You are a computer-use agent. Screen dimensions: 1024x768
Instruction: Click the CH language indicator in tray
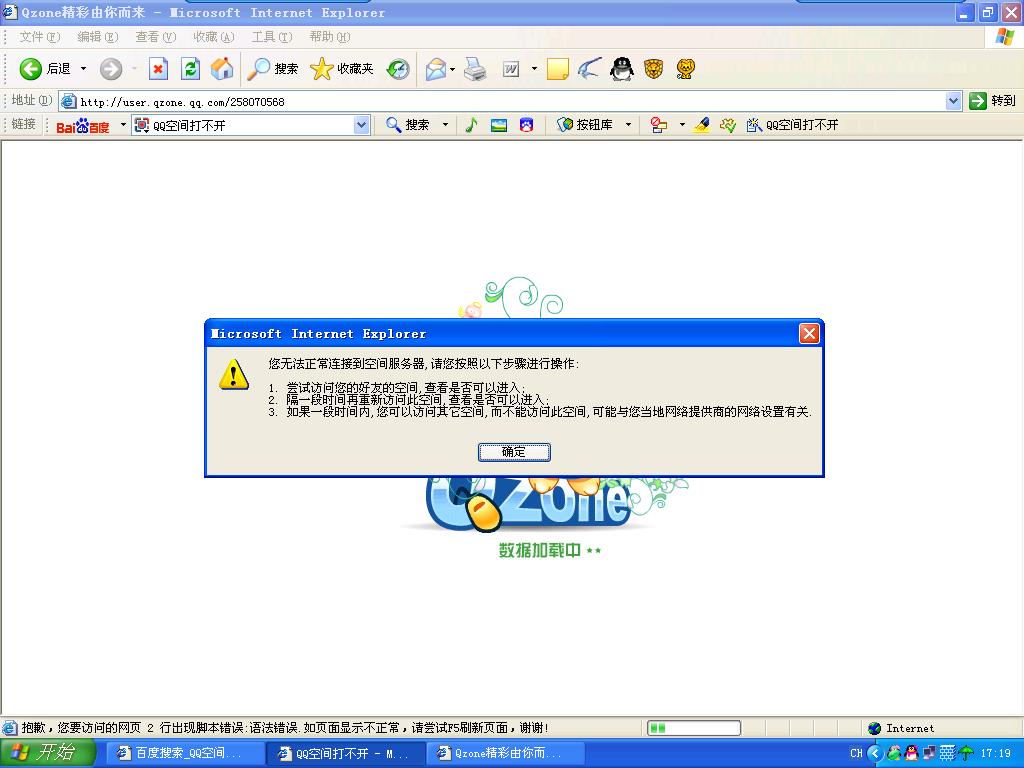[856, 754]
